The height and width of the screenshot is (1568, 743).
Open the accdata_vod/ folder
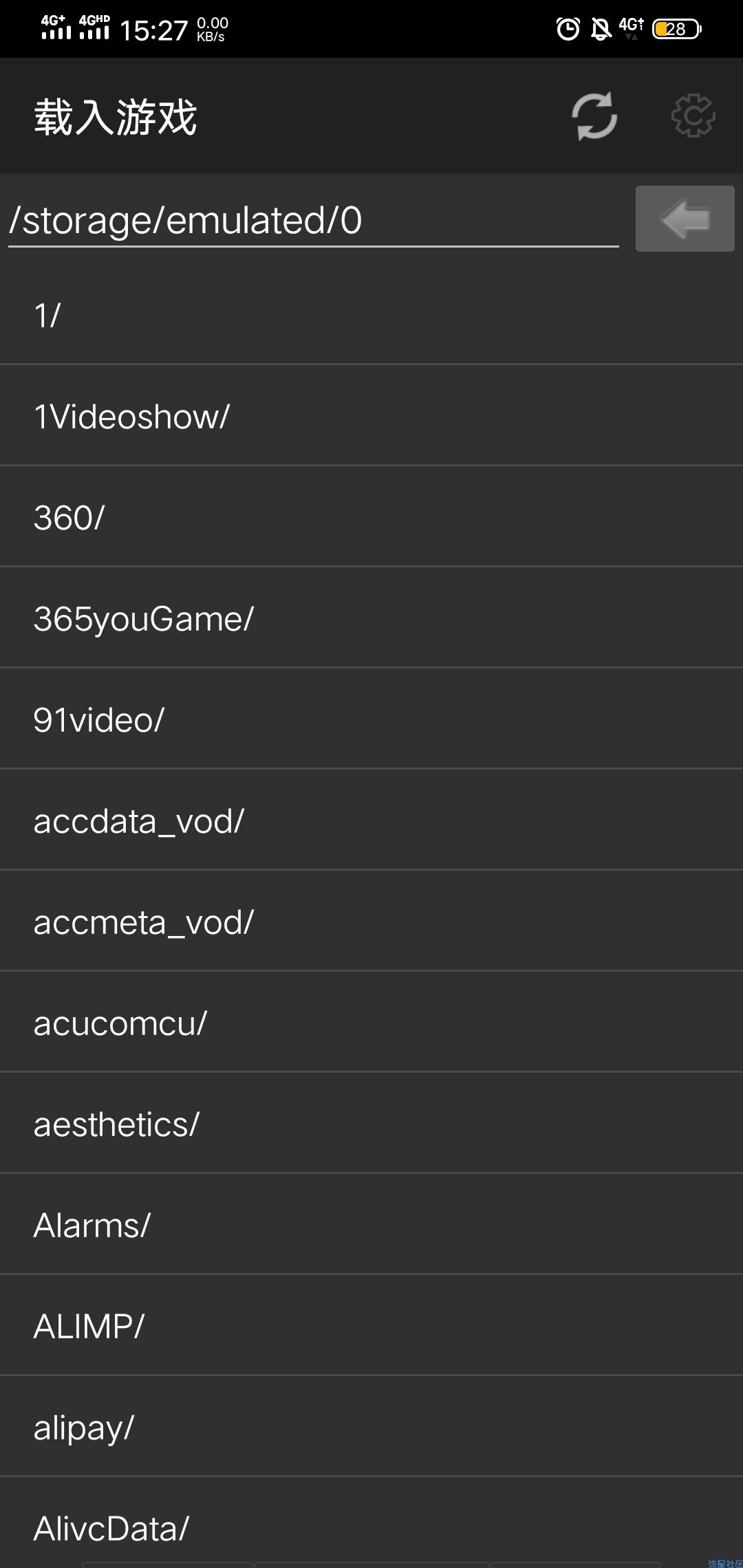point(371,820)
